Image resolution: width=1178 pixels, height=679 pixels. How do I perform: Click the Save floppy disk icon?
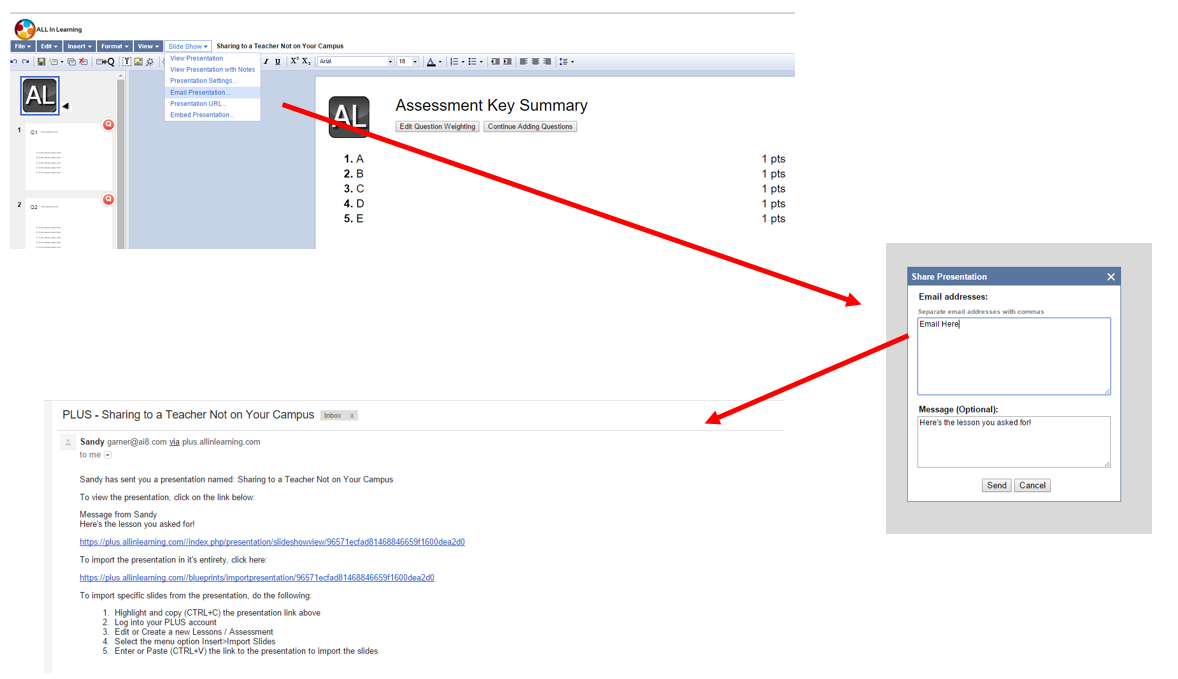click(x=41, y=62)
